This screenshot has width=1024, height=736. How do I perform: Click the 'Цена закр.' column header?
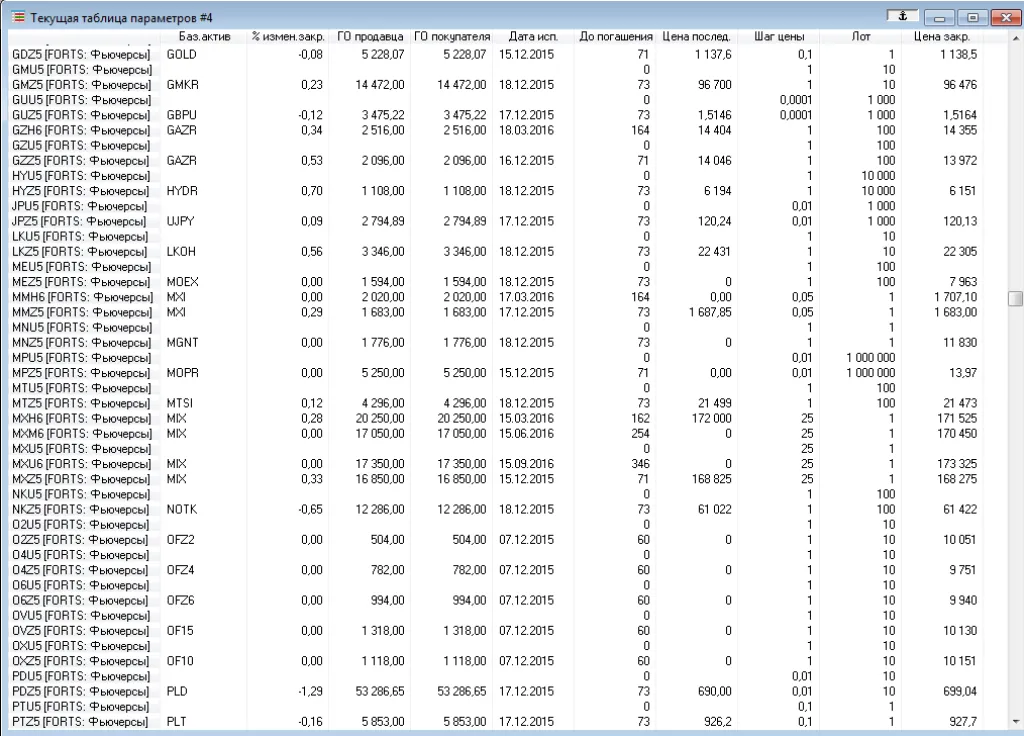942,38
